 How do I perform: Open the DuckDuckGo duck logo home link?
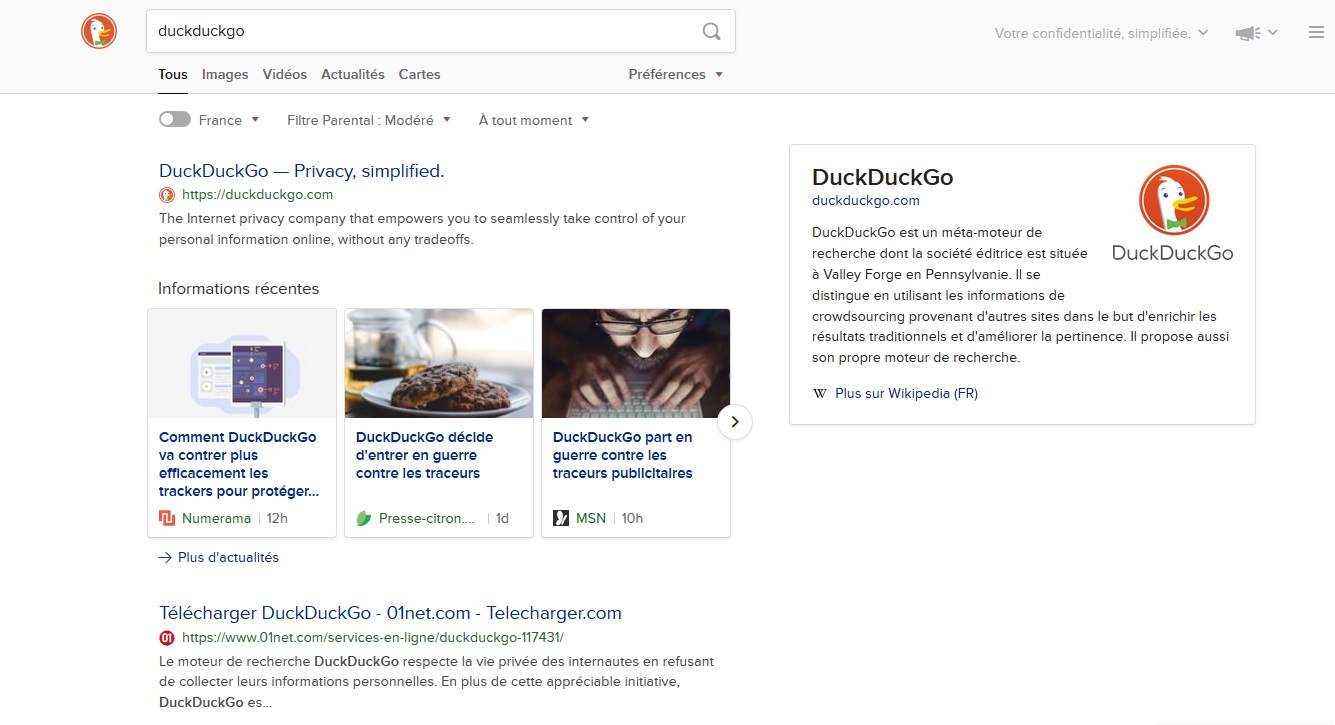[x=99, y=31]
